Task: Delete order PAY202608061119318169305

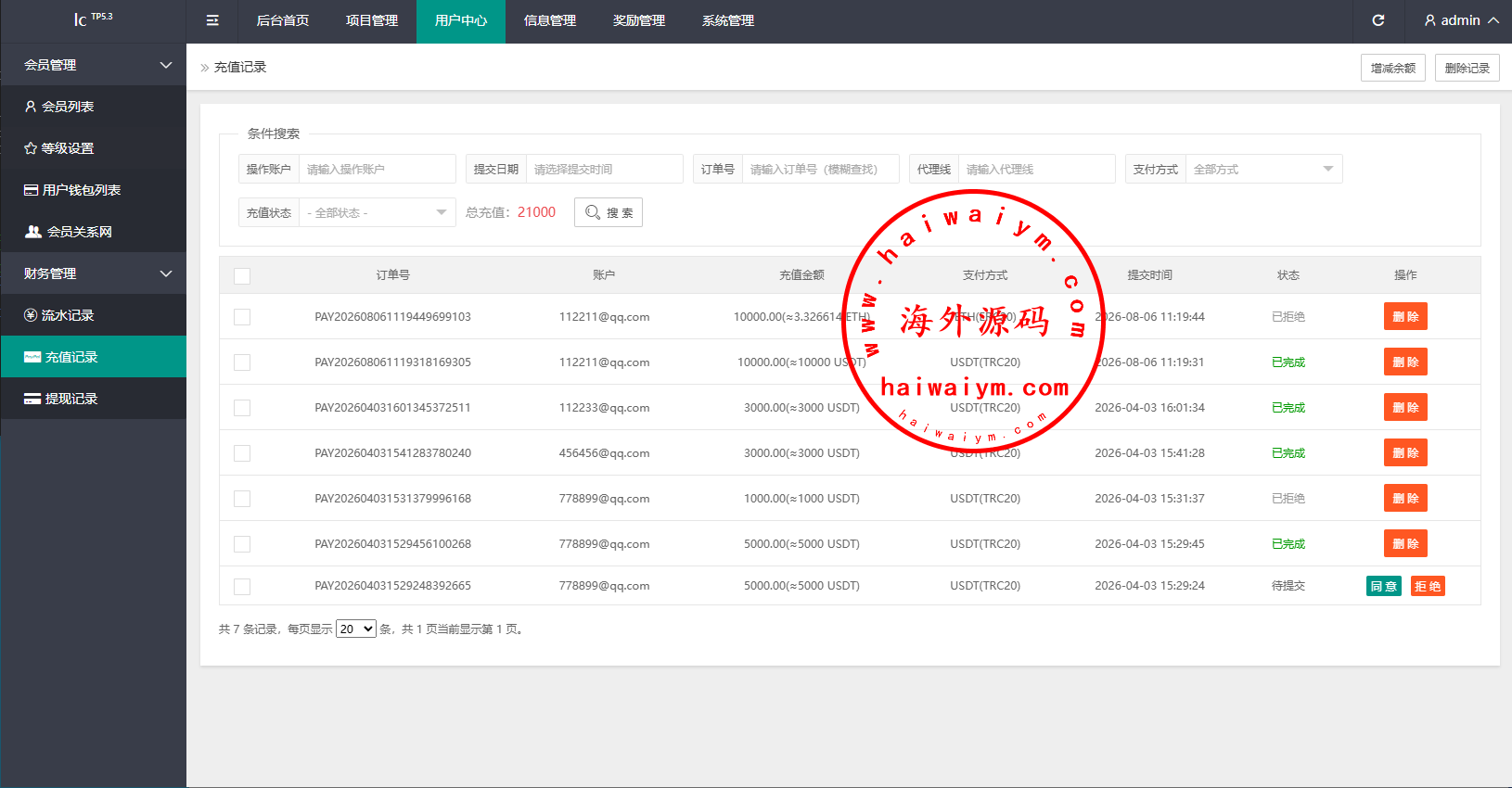Action: click(1405, 362)
